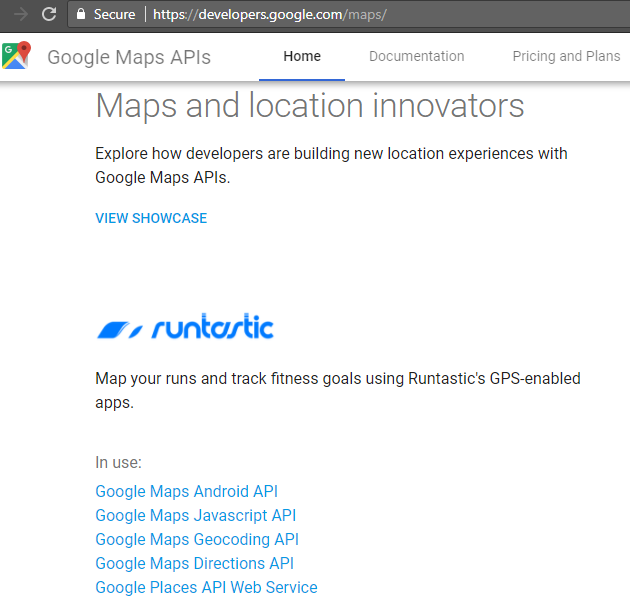Open the Pricing and Plans tab

pyautogui.click(x=566, y=56)
